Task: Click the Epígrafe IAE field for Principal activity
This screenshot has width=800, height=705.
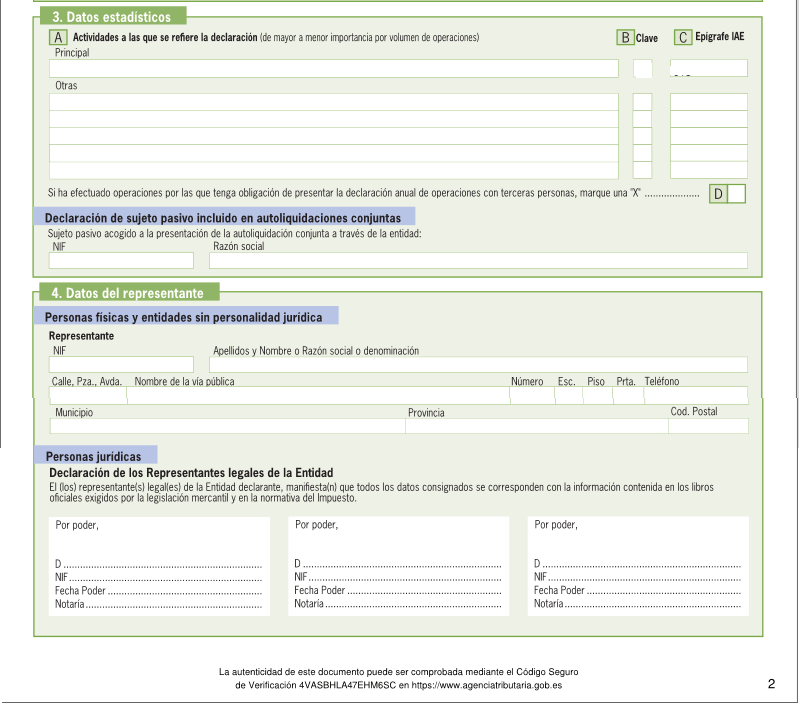Action: (x=709, y=69)
